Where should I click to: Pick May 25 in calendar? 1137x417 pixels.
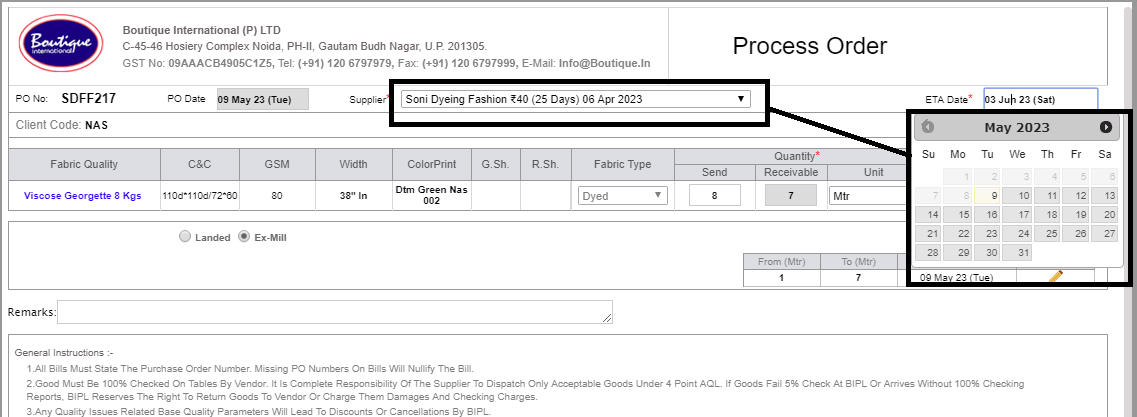1046,234
